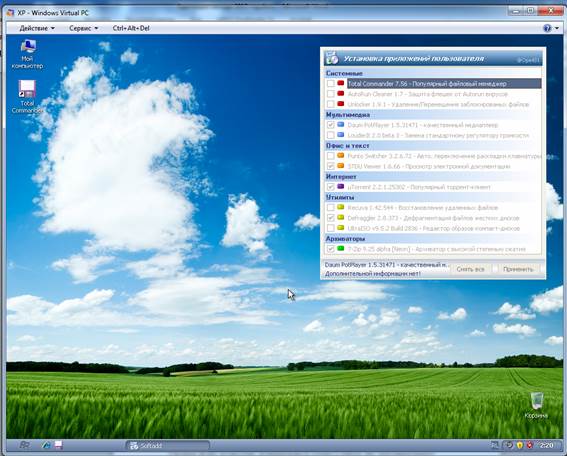Click the Применить button
This screenshot has height=456, width=567.
518,269
